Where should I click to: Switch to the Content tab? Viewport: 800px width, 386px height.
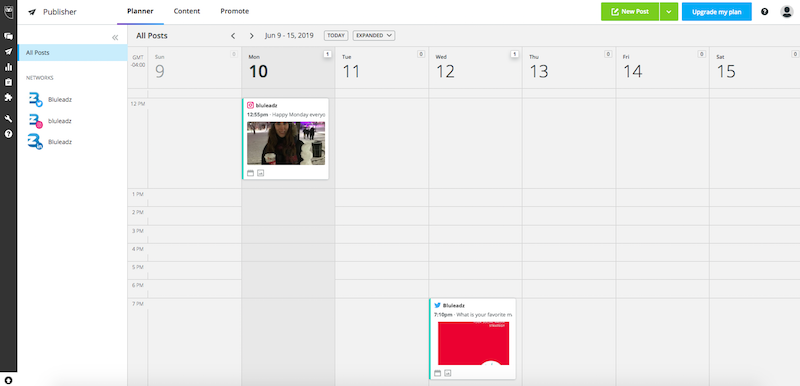(x=187, y=11)
